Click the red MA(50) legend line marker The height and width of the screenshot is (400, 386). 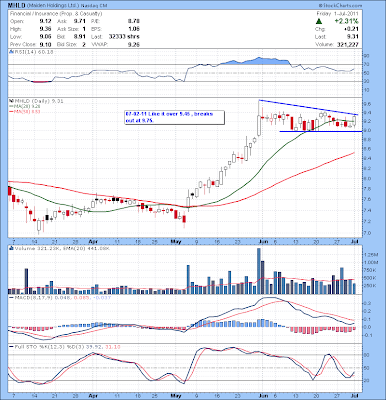[x=10, y=111]
